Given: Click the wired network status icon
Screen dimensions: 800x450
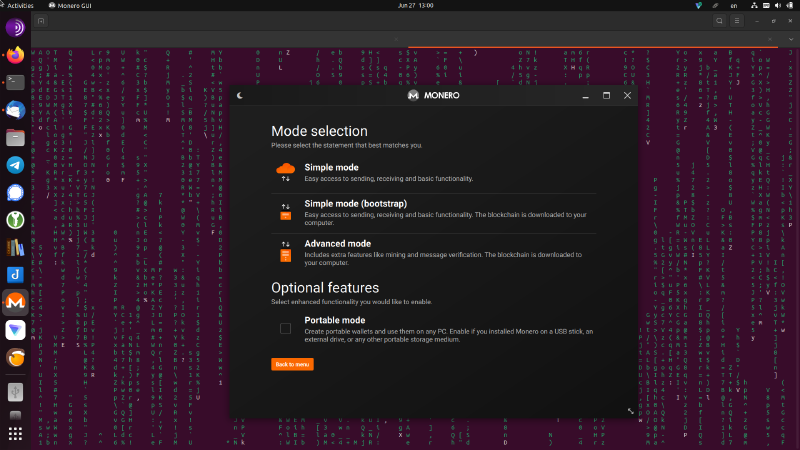Looking at the screenshot, I should tap(754, 6).
